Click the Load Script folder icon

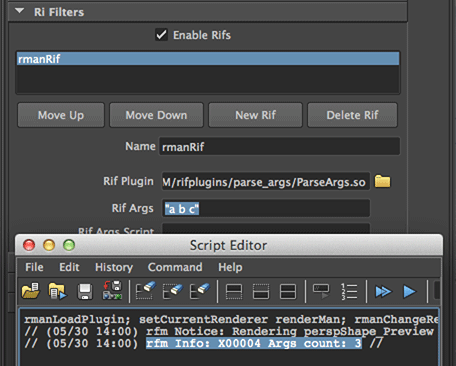point(30,291)
